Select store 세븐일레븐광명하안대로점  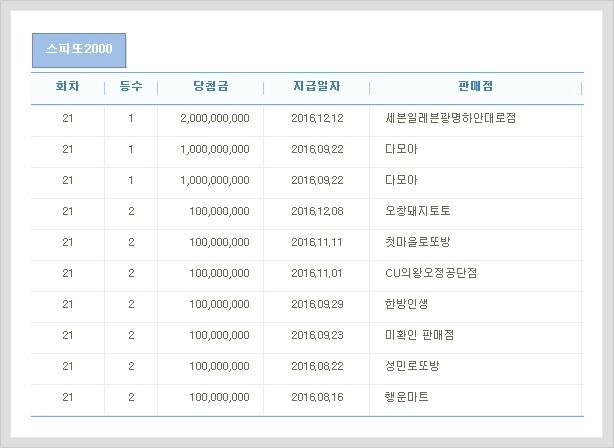(x=451, y=118)
